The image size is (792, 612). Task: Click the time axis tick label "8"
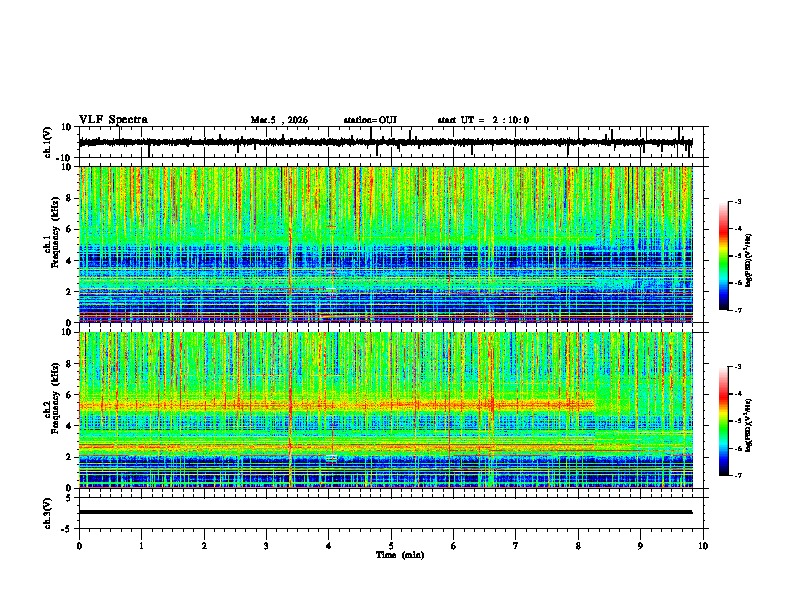(578, 546)
